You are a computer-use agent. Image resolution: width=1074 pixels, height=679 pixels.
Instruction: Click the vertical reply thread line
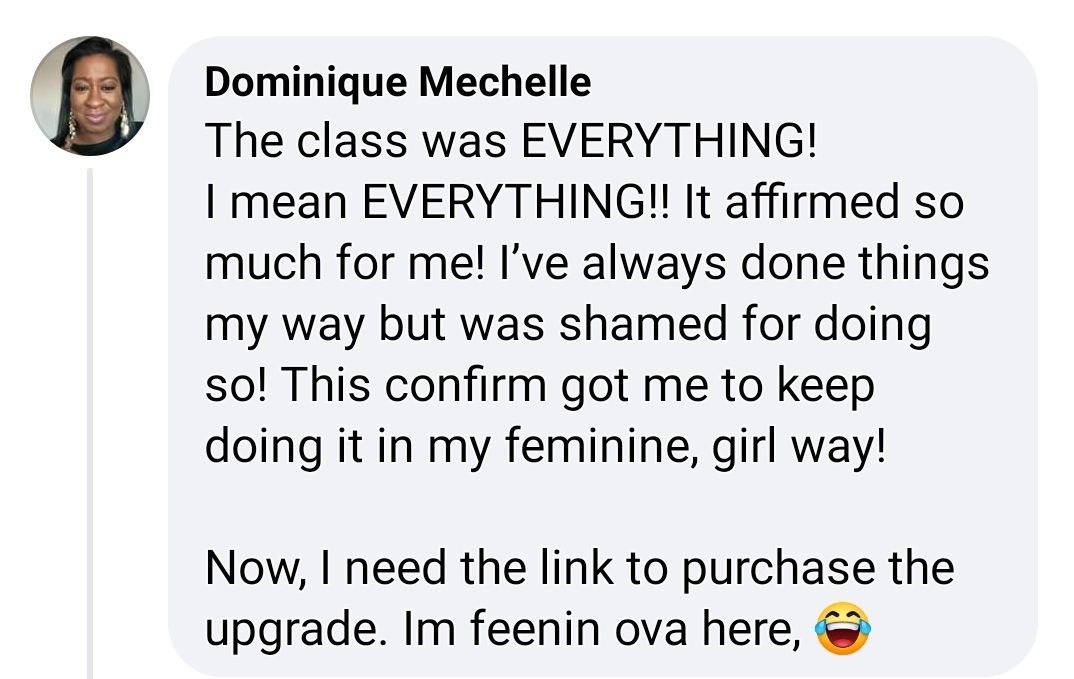click(90, 420)
